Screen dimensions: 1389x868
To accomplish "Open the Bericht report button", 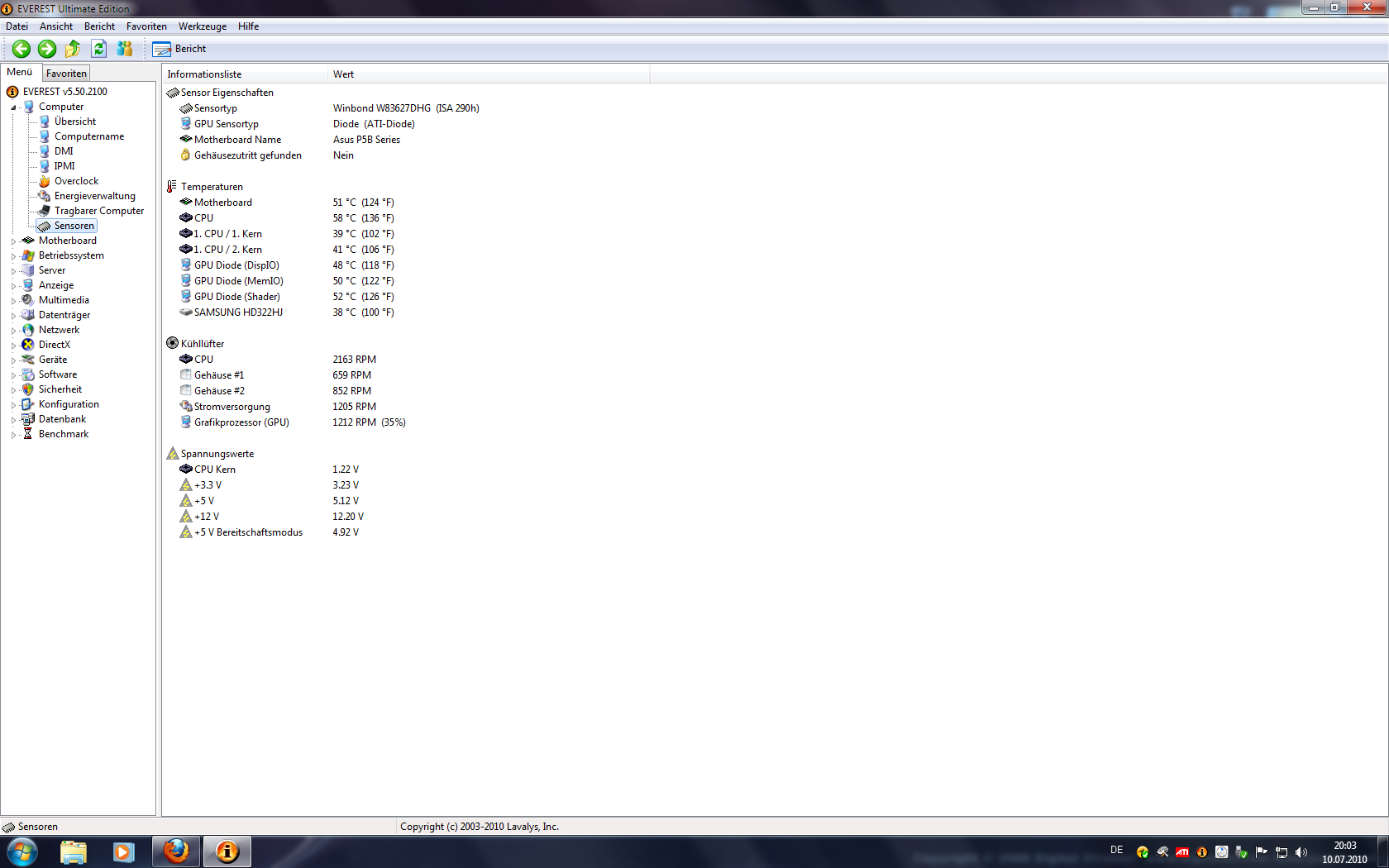I will (179, 49).
